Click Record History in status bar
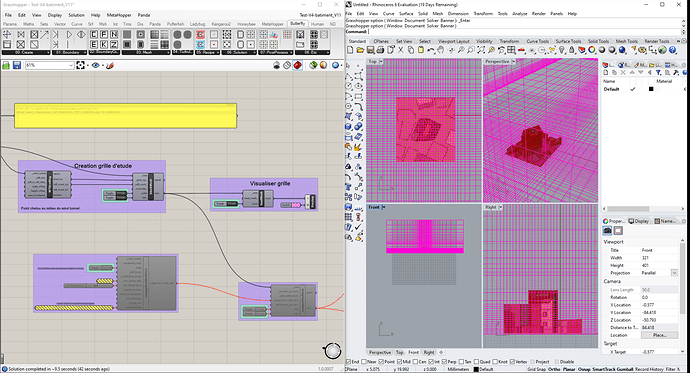690x373 pixels. pyautogui.click(x=649, y=369)
